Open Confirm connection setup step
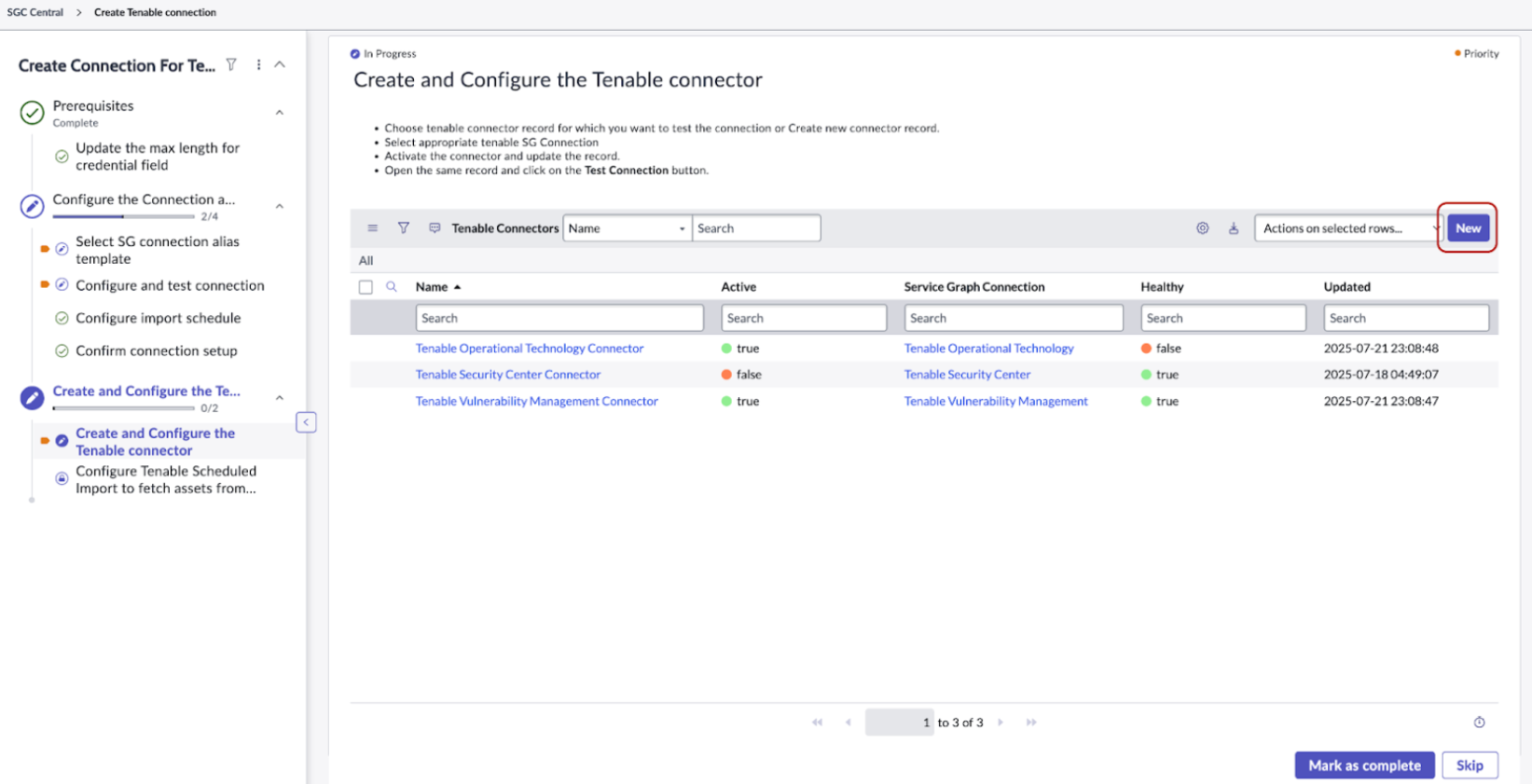The width and height of the screenshot is (1532, 784). pos(157,351)
